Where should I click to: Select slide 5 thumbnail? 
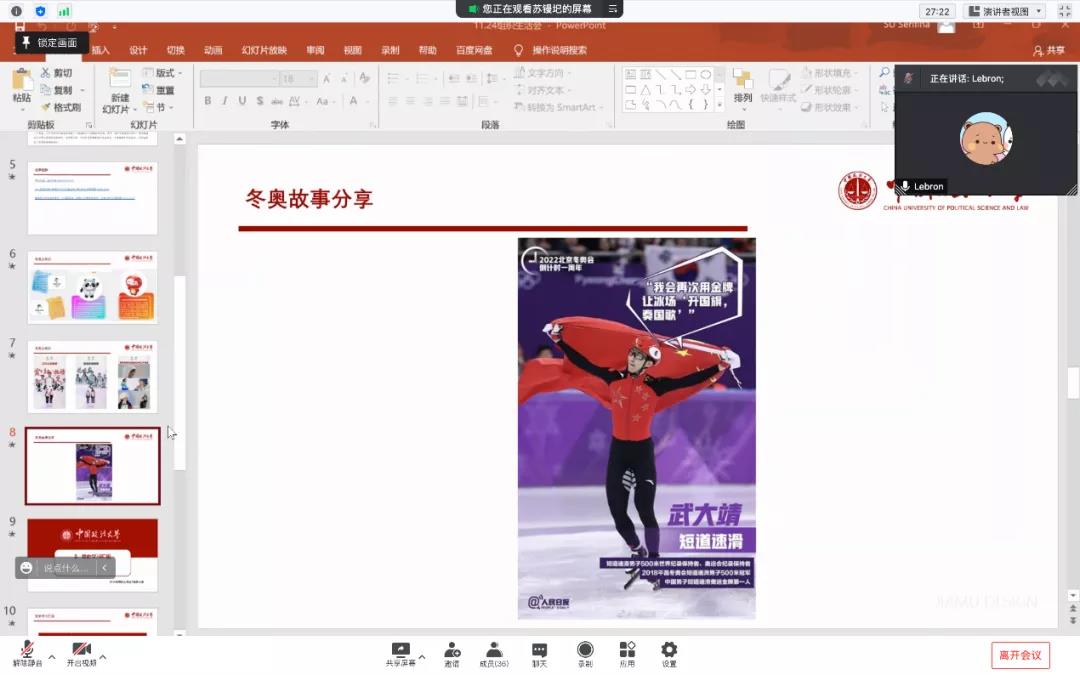pos(92,198)
